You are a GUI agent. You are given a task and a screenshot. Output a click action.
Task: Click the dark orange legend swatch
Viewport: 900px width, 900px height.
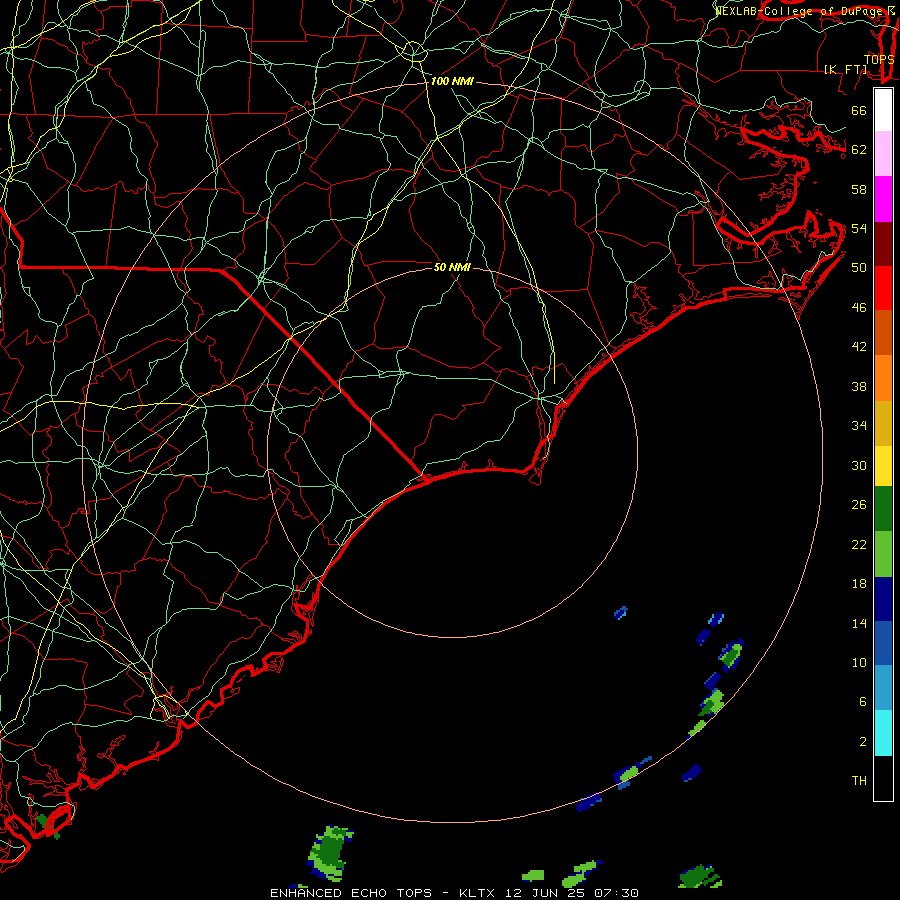click(x=883, y=333)
